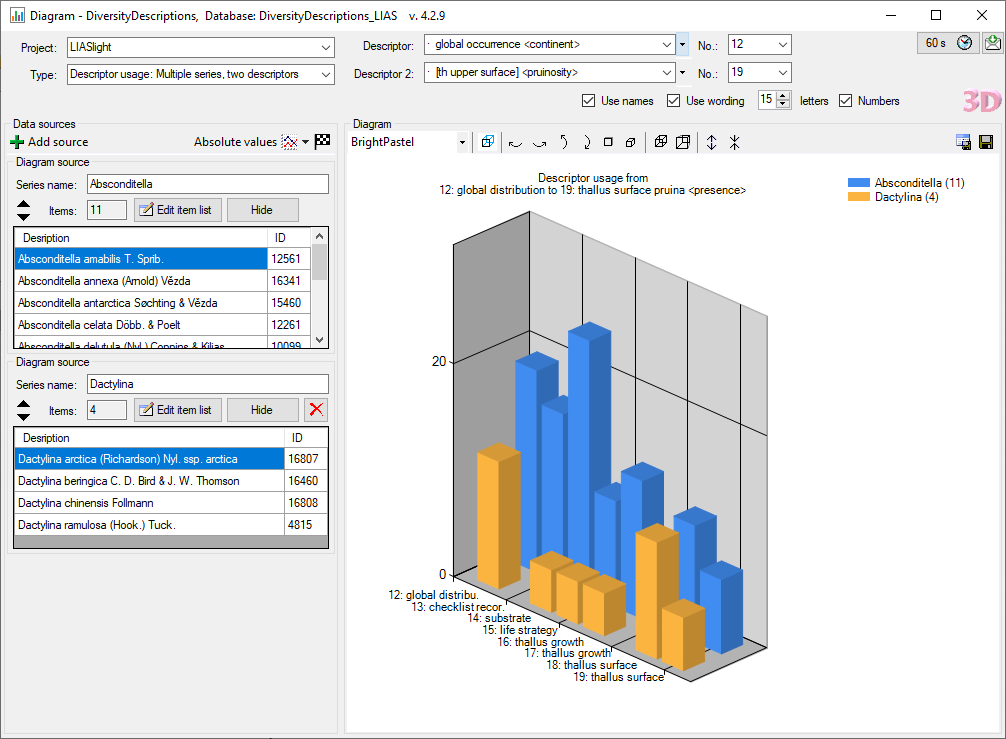Click the export data table icon
Screen dimensions: 1006x739
963,142
